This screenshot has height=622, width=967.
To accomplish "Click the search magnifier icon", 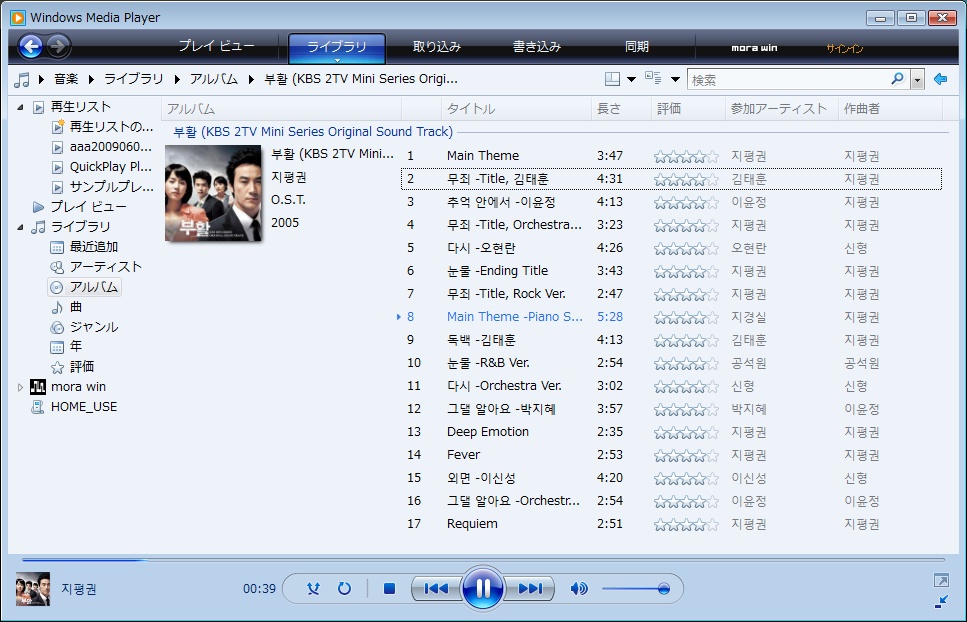I will click(897, 79).
